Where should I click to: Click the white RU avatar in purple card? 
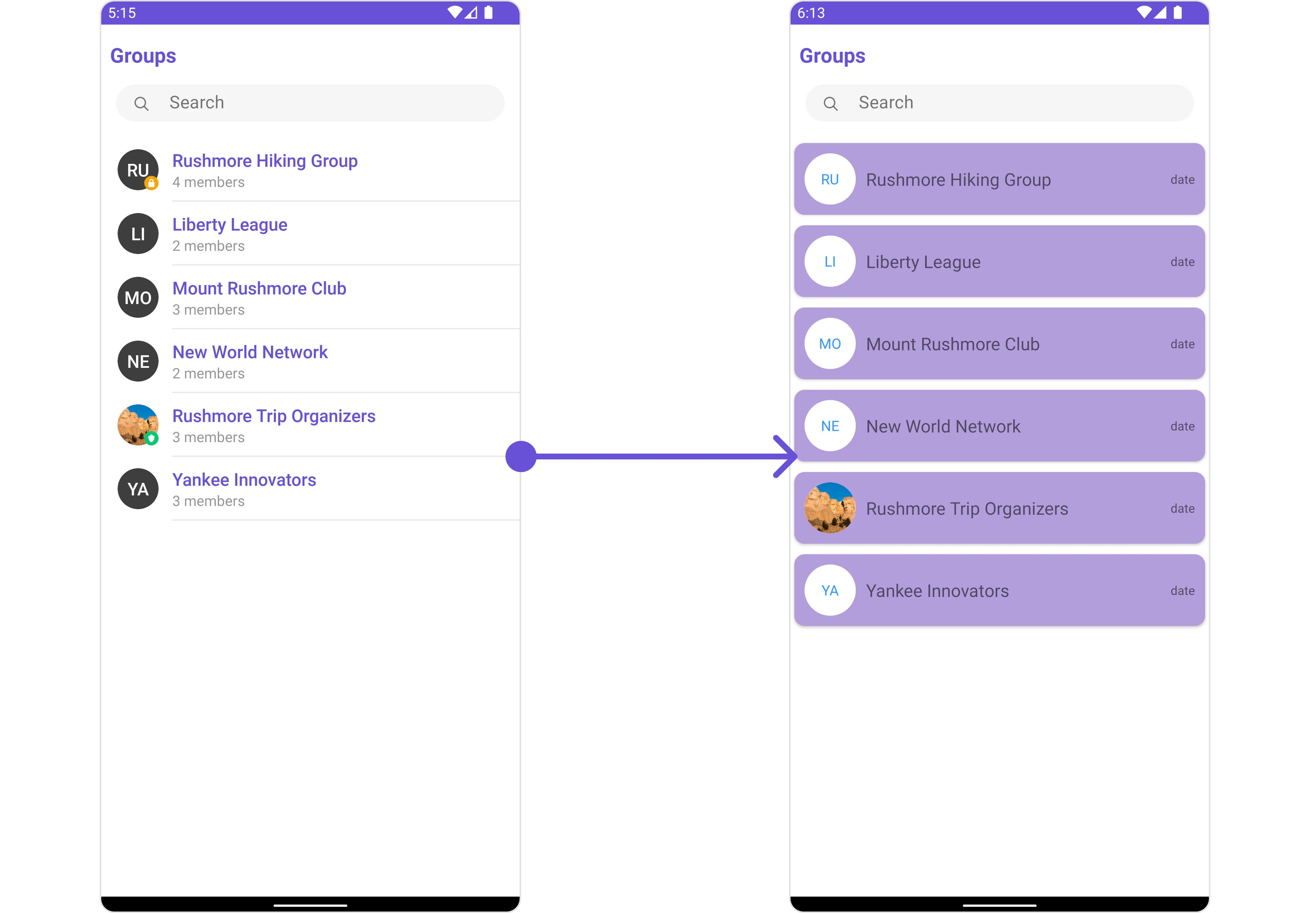(x=830, y=179)
